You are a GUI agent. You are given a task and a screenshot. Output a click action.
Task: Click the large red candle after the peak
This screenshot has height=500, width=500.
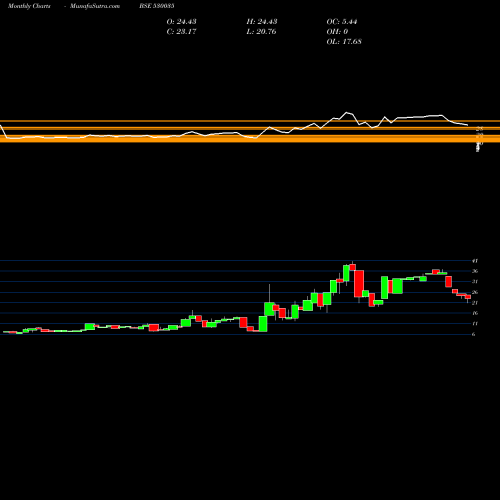click(x=359, y=284)
